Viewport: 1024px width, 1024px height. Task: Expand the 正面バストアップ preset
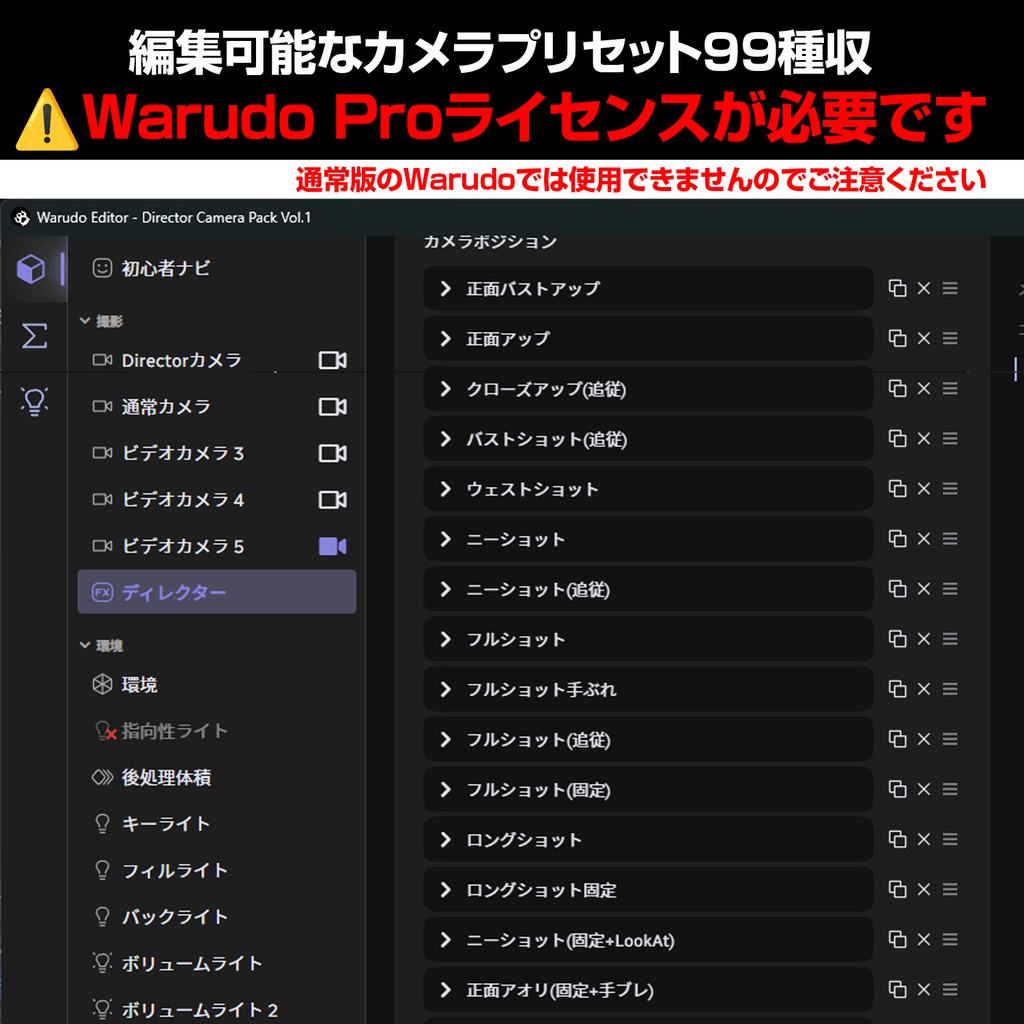pyautogui.click(x=445, y=288)
